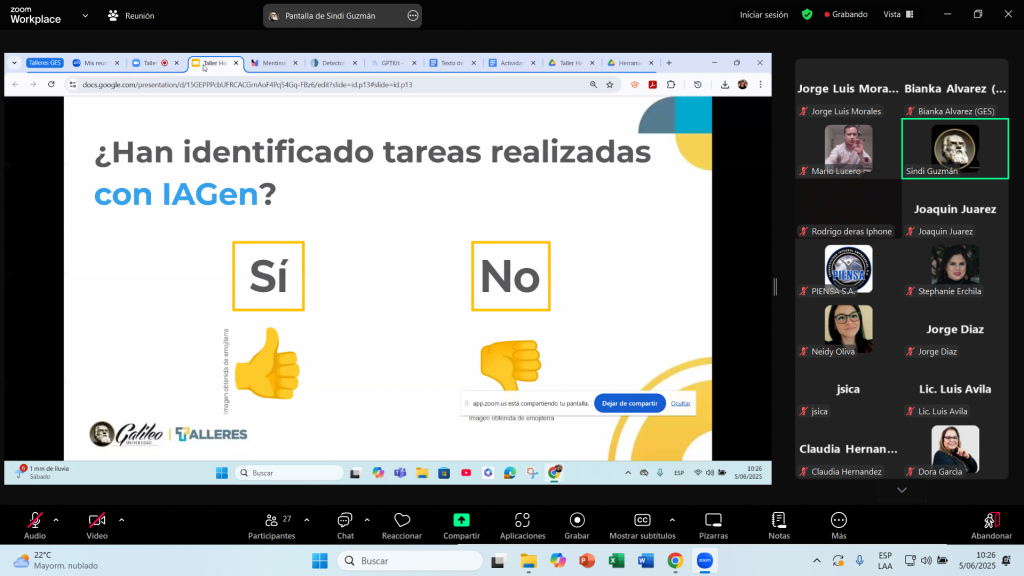Unmute the microphone via Audio button
This screenshot has height=576, width=1024.
tap(35, 521)
